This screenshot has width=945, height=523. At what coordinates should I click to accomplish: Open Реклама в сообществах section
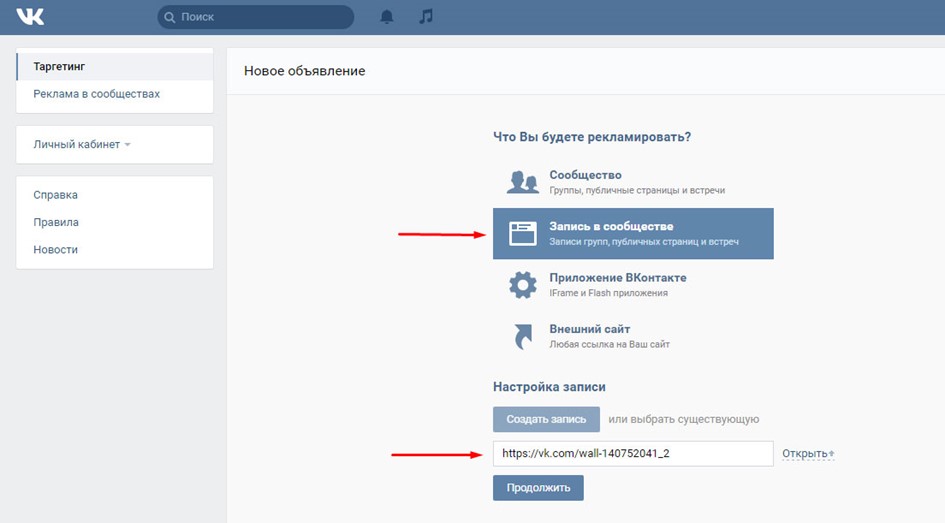pos(96,94)
